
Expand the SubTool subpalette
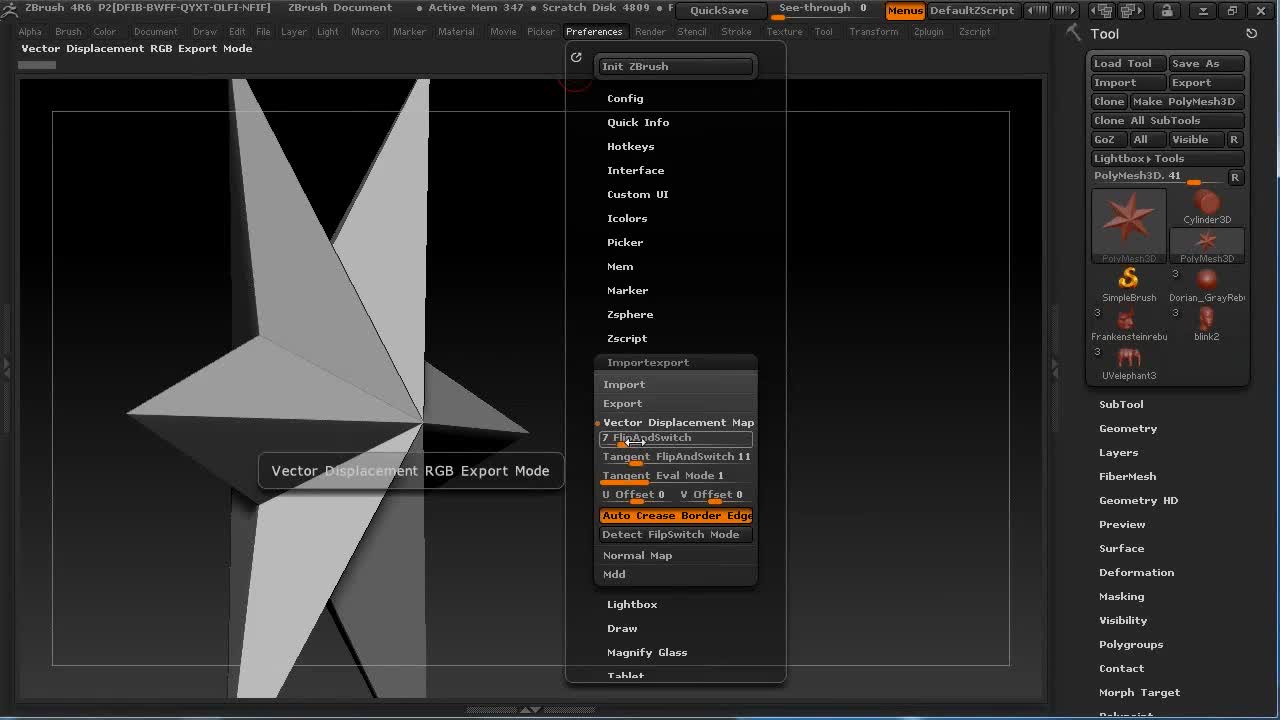click(x=1121, y=404)
